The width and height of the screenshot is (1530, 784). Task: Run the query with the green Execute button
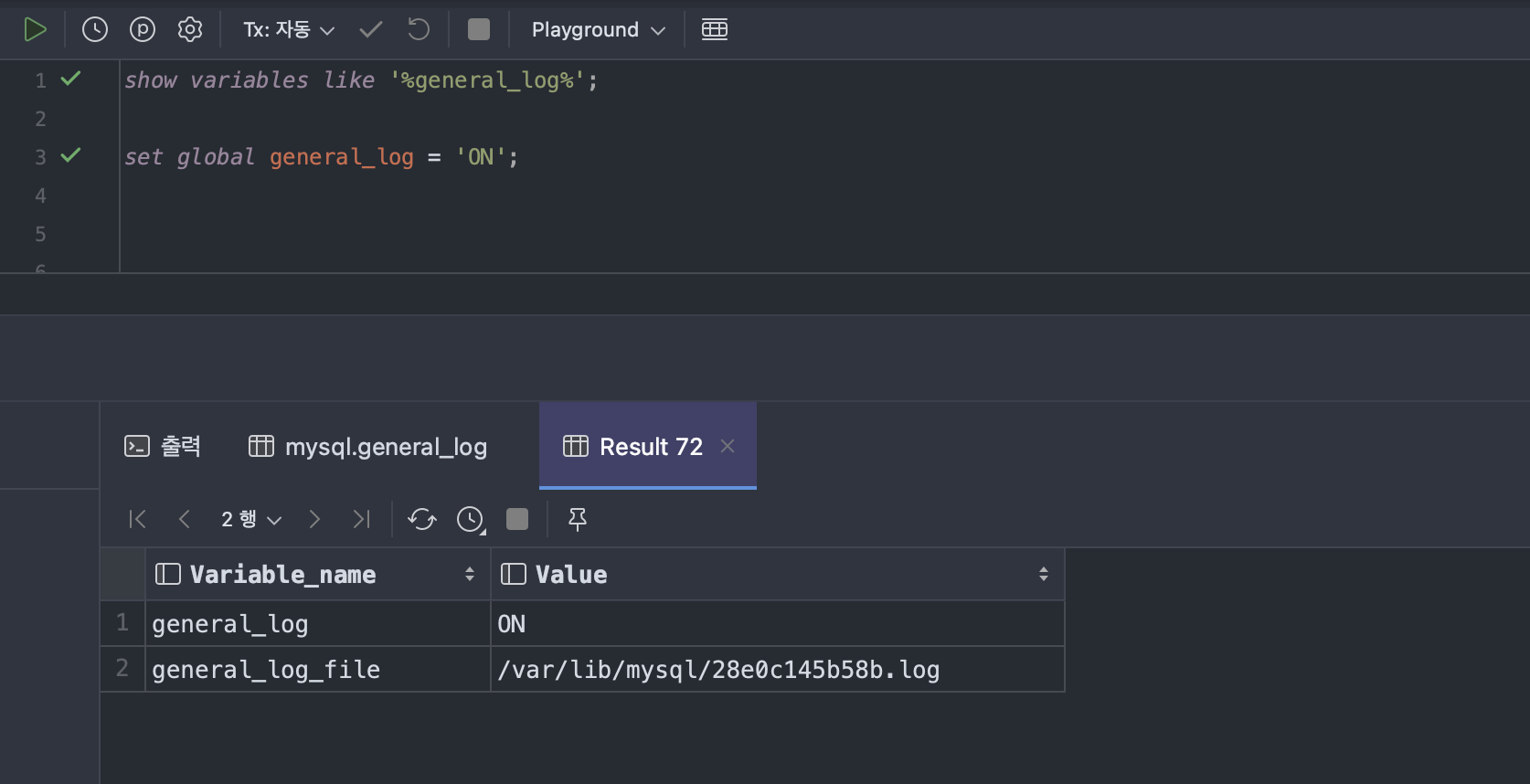(x=35, y=29)
